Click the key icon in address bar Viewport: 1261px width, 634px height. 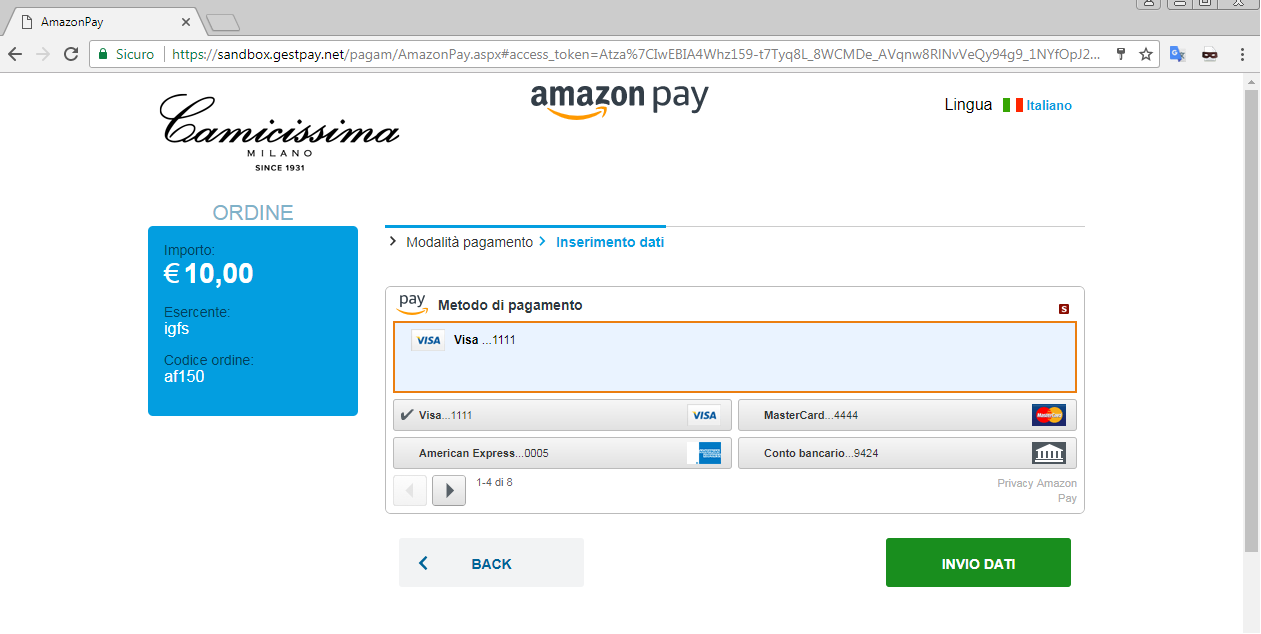[1121, 54]
